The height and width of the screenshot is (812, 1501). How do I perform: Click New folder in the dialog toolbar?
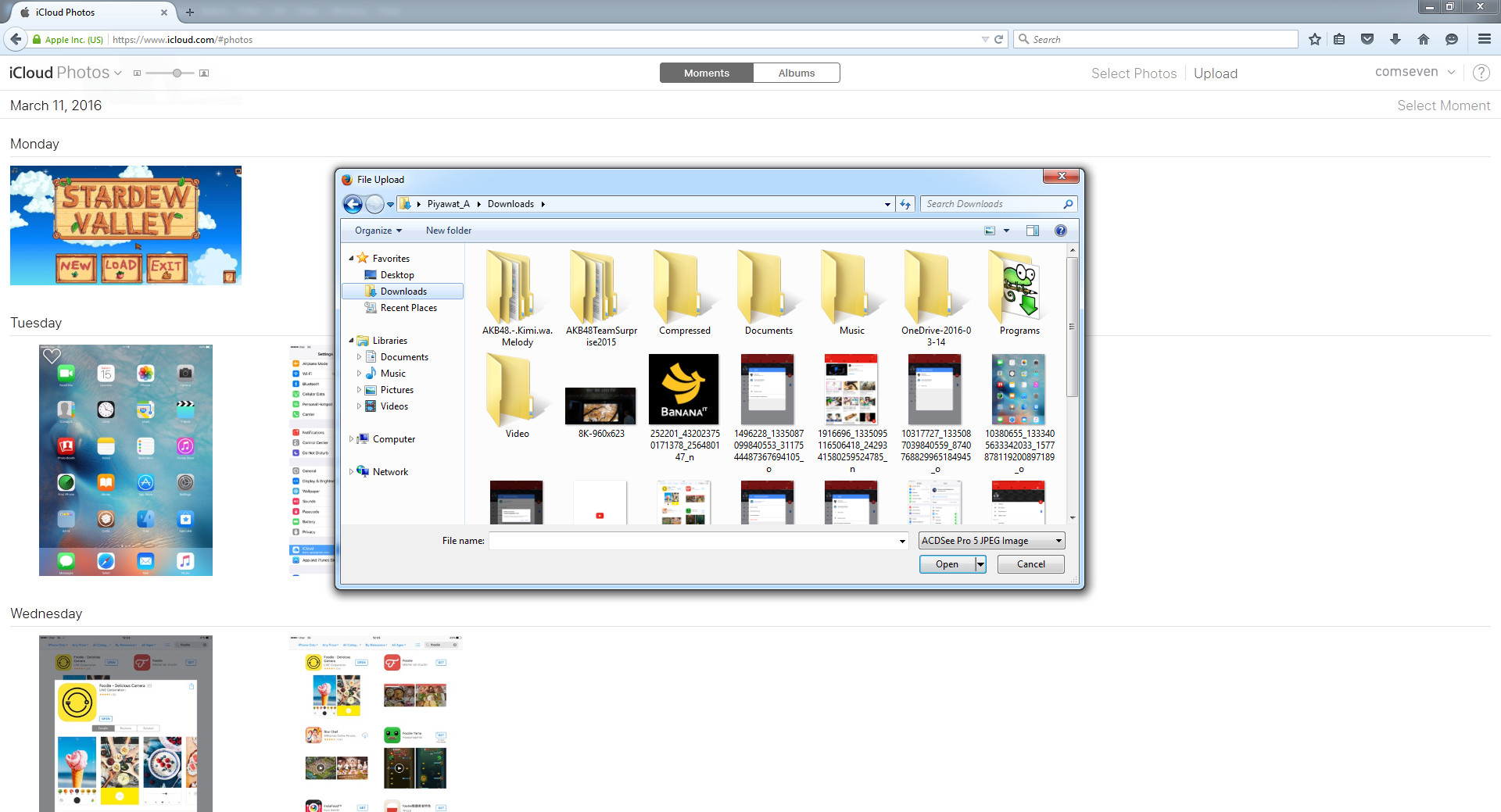point(449,231)
